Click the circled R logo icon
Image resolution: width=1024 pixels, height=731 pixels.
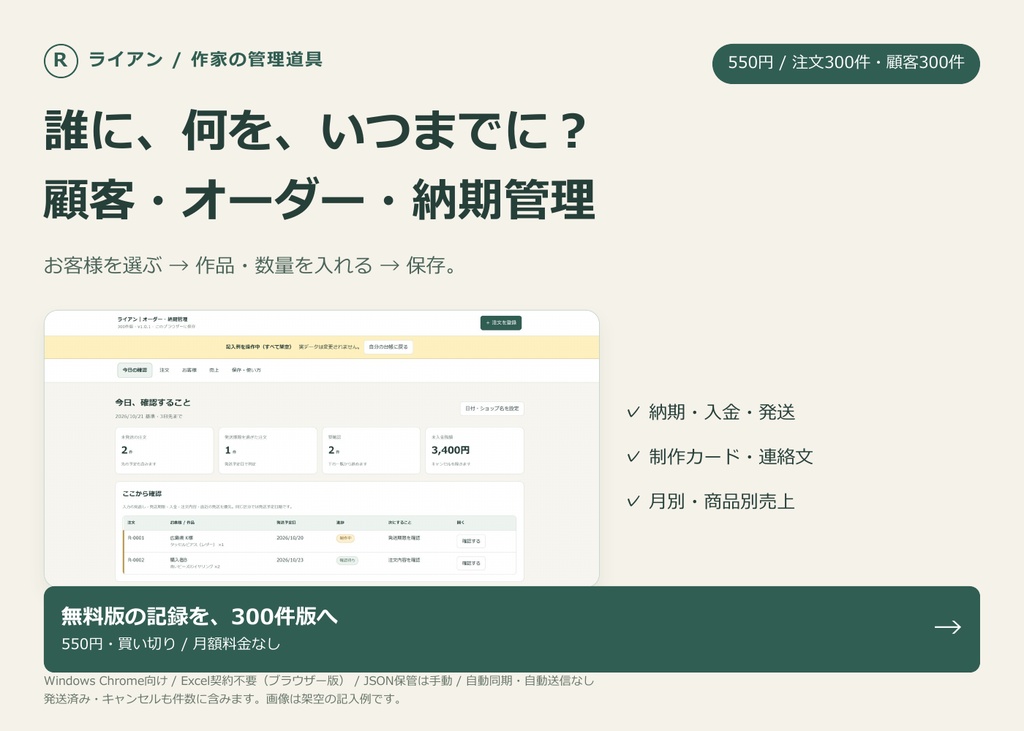[61, 61]
